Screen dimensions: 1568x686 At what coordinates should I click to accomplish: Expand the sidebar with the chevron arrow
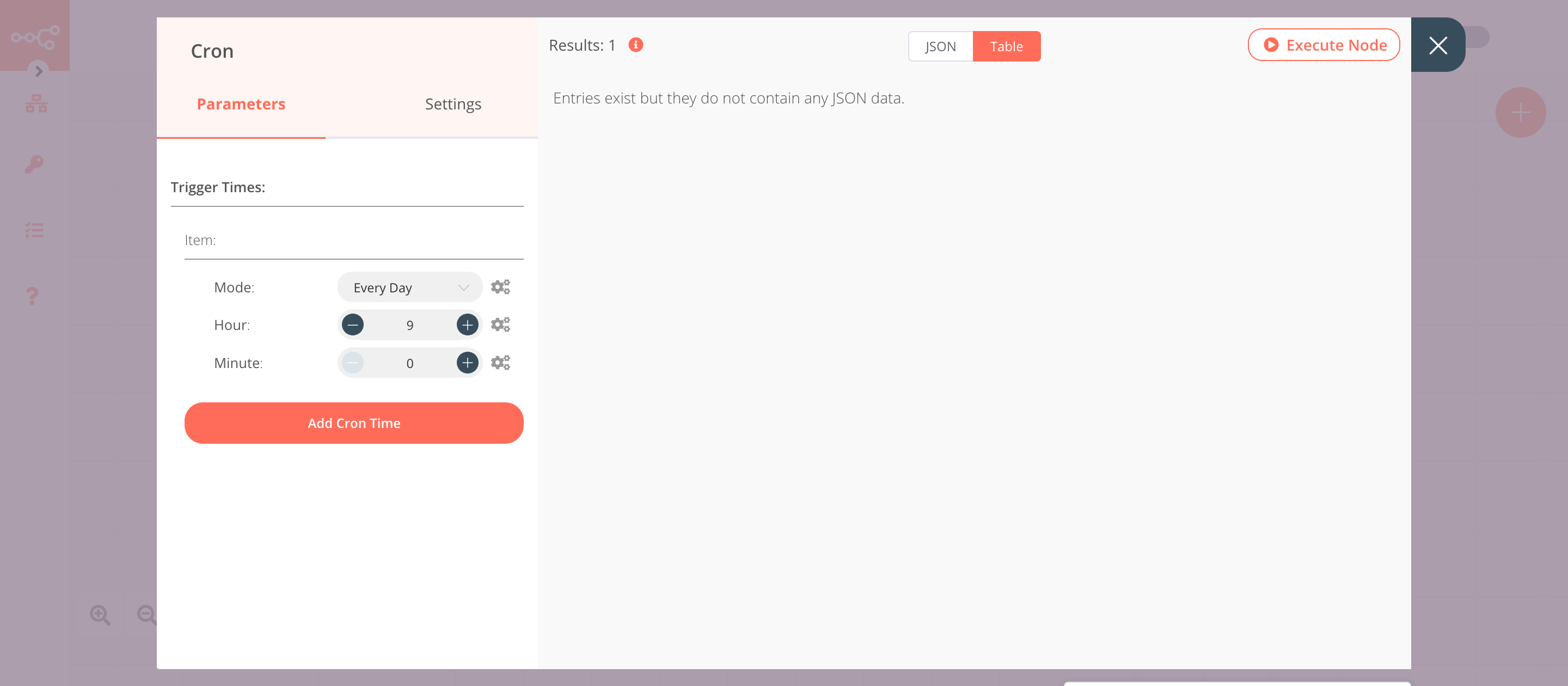[38, 71]
